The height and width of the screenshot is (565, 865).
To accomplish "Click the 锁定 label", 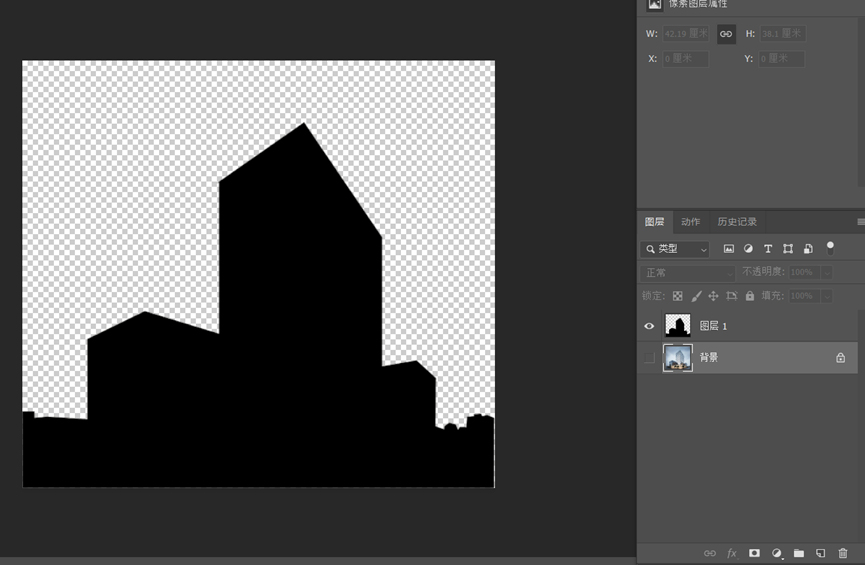I will coord(653,296).
